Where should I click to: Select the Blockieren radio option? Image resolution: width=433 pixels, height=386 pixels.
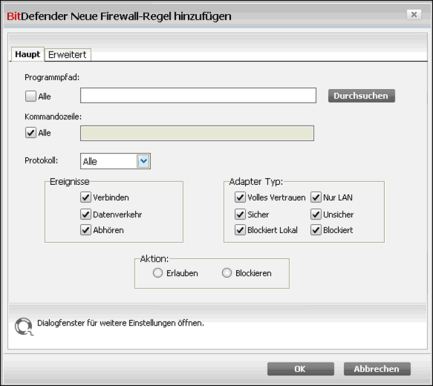[227, 273]
